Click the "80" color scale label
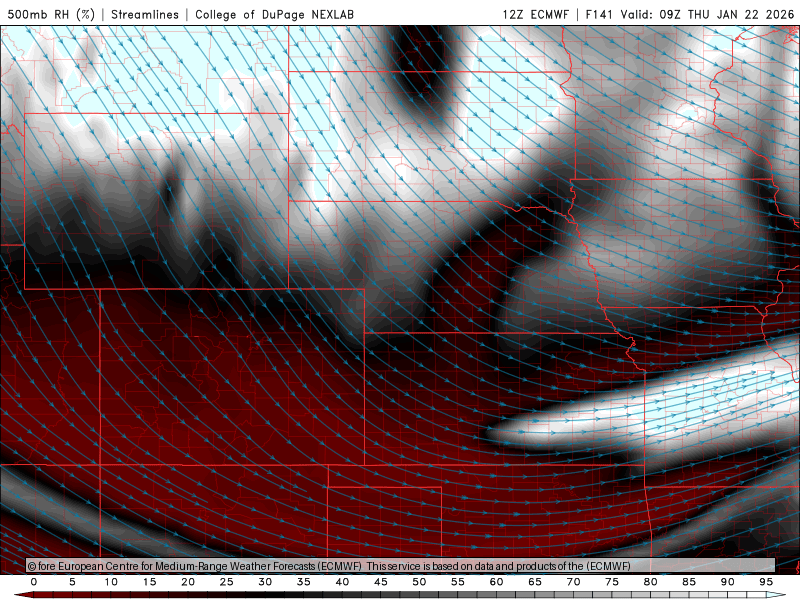 651,582
